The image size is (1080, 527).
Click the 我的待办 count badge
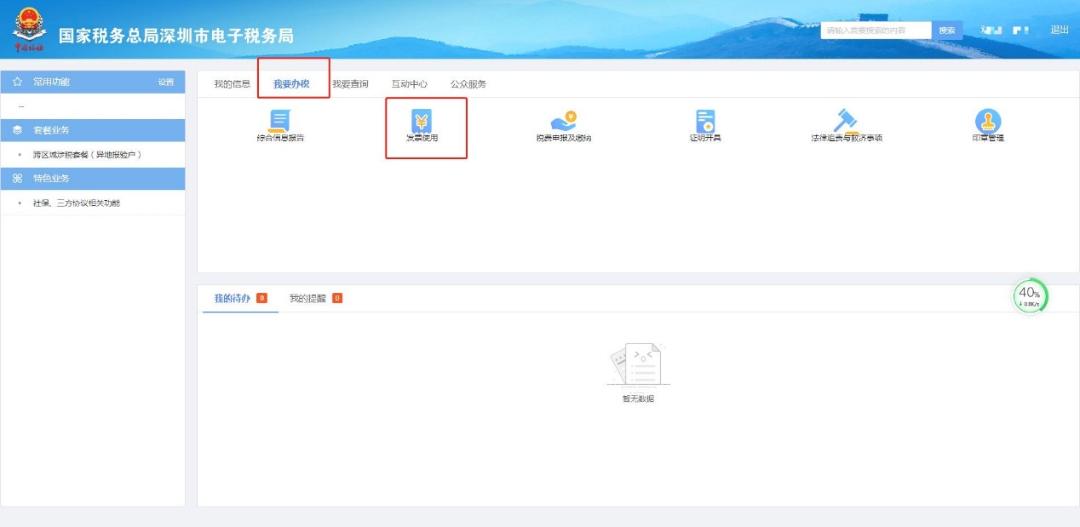click(261, 298)
